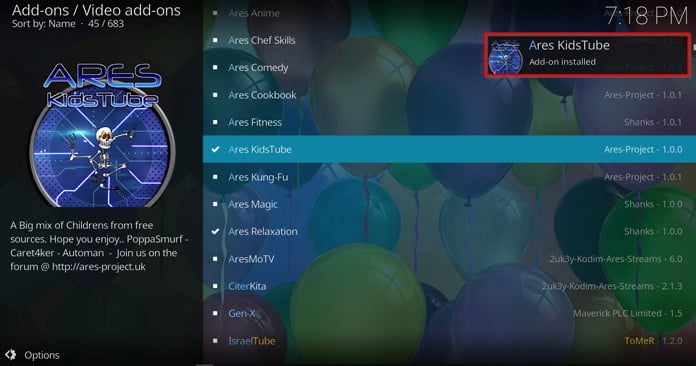Click bullet marker beside Ares Kung-Fu
Viewport: 696px width, 366px height.
click(x=215, y=177)
